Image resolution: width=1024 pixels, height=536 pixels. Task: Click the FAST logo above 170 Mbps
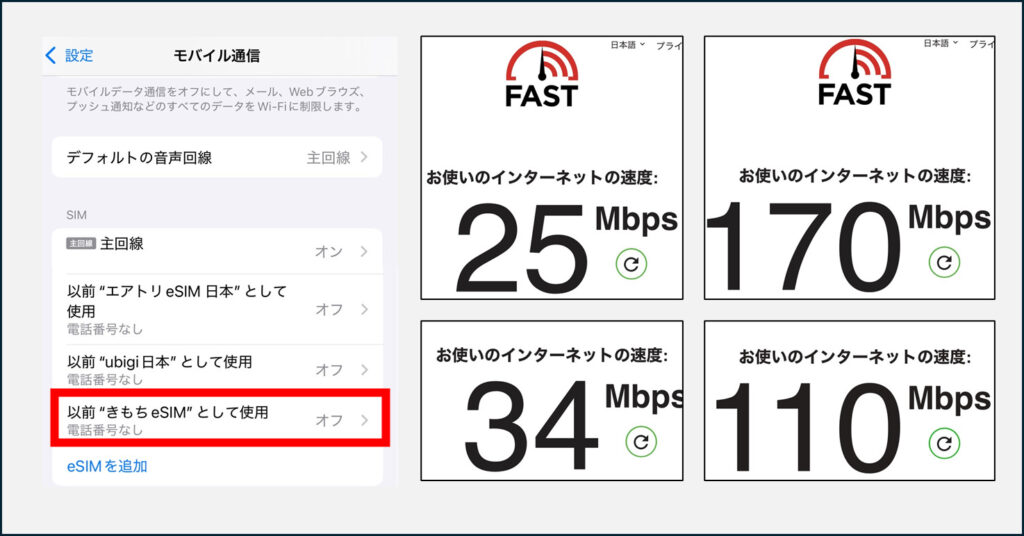click(854, 73)
